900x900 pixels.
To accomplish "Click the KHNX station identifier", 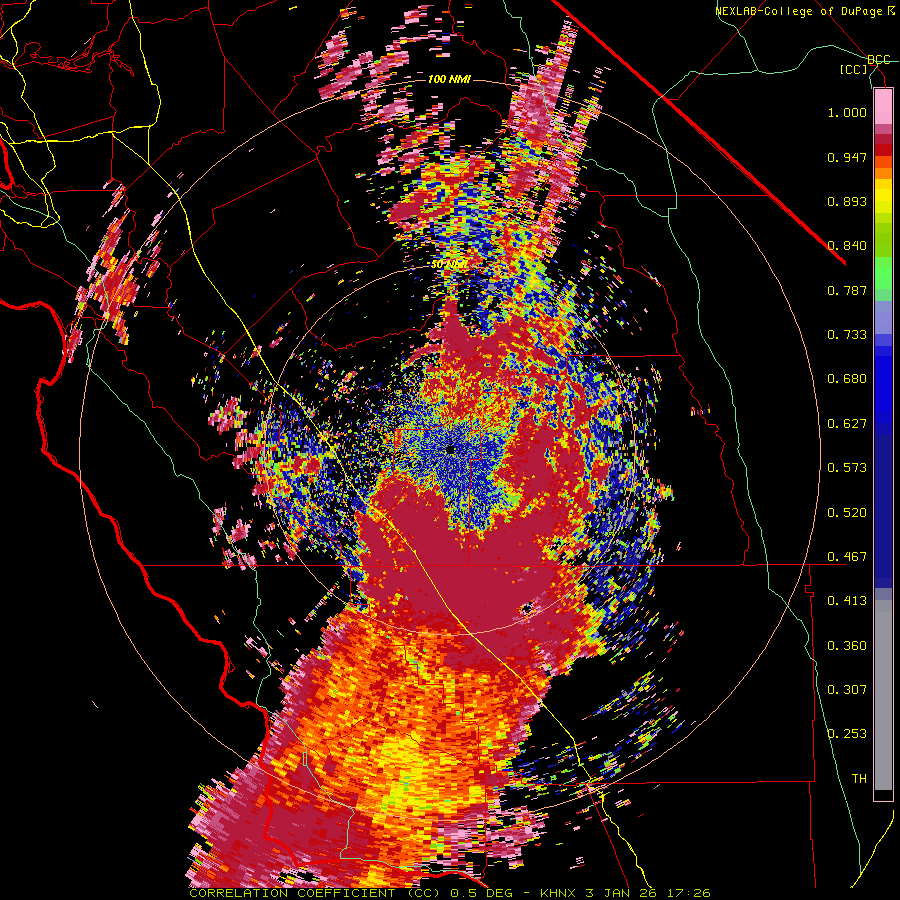I will 558,893.
